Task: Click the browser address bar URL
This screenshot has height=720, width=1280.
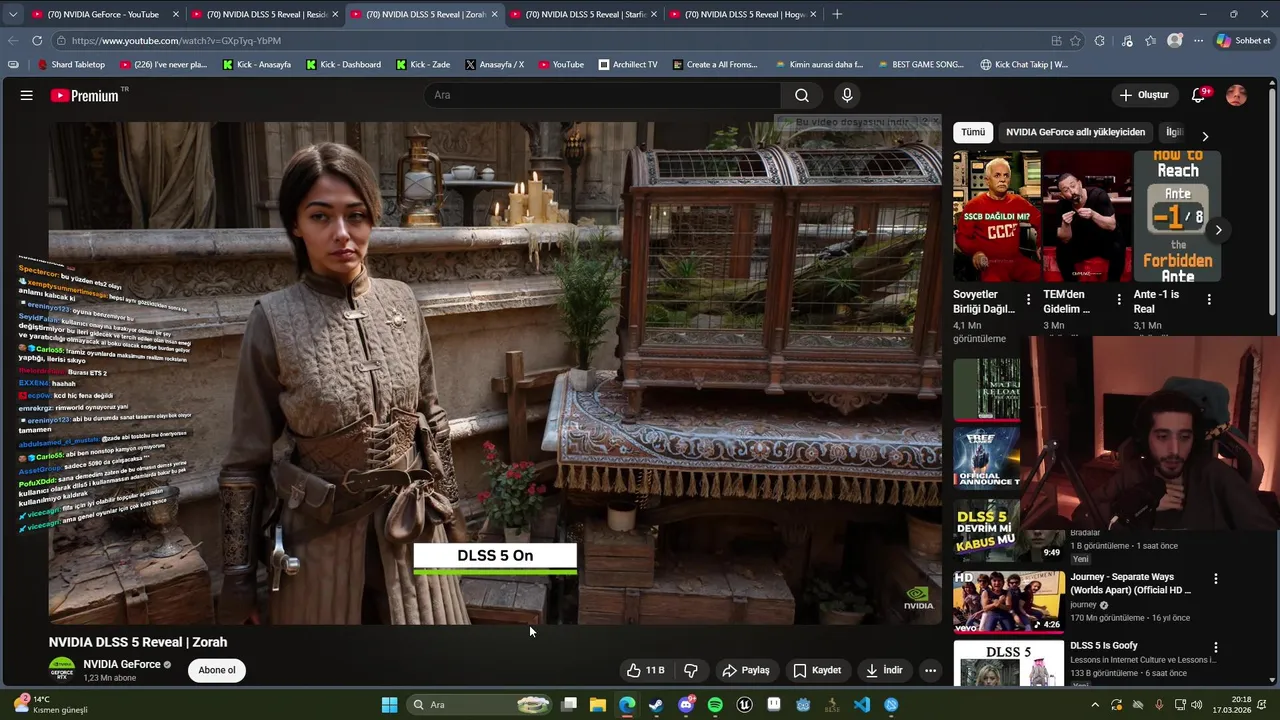Action: tap(176, 41)
